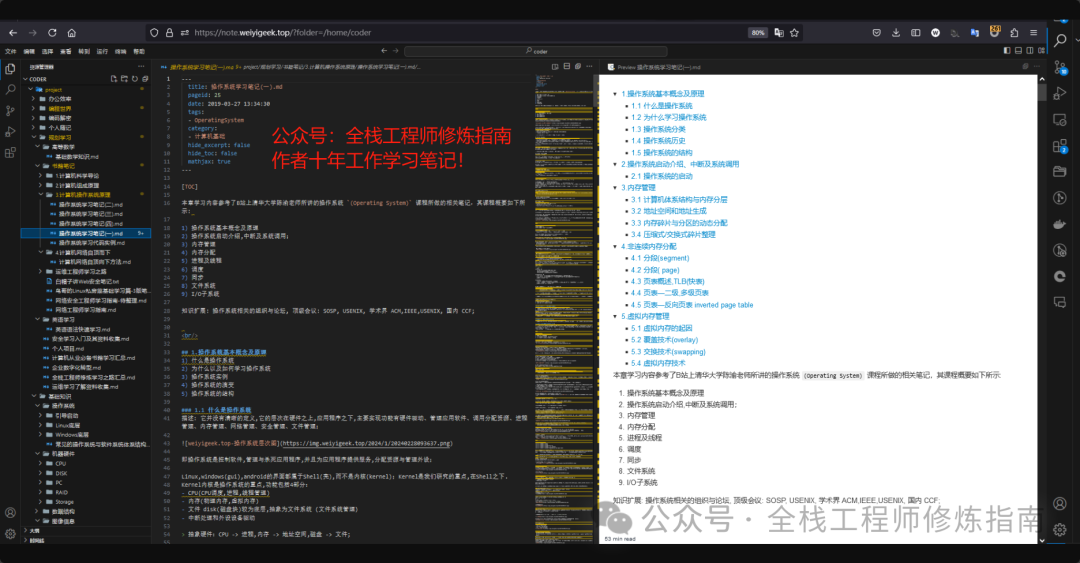Follow the 5.3 交换技术(swapping) link
Image resolution: width=1080 pixels, height=563 pixels.
pyautogui.click(x=668, y=351)
